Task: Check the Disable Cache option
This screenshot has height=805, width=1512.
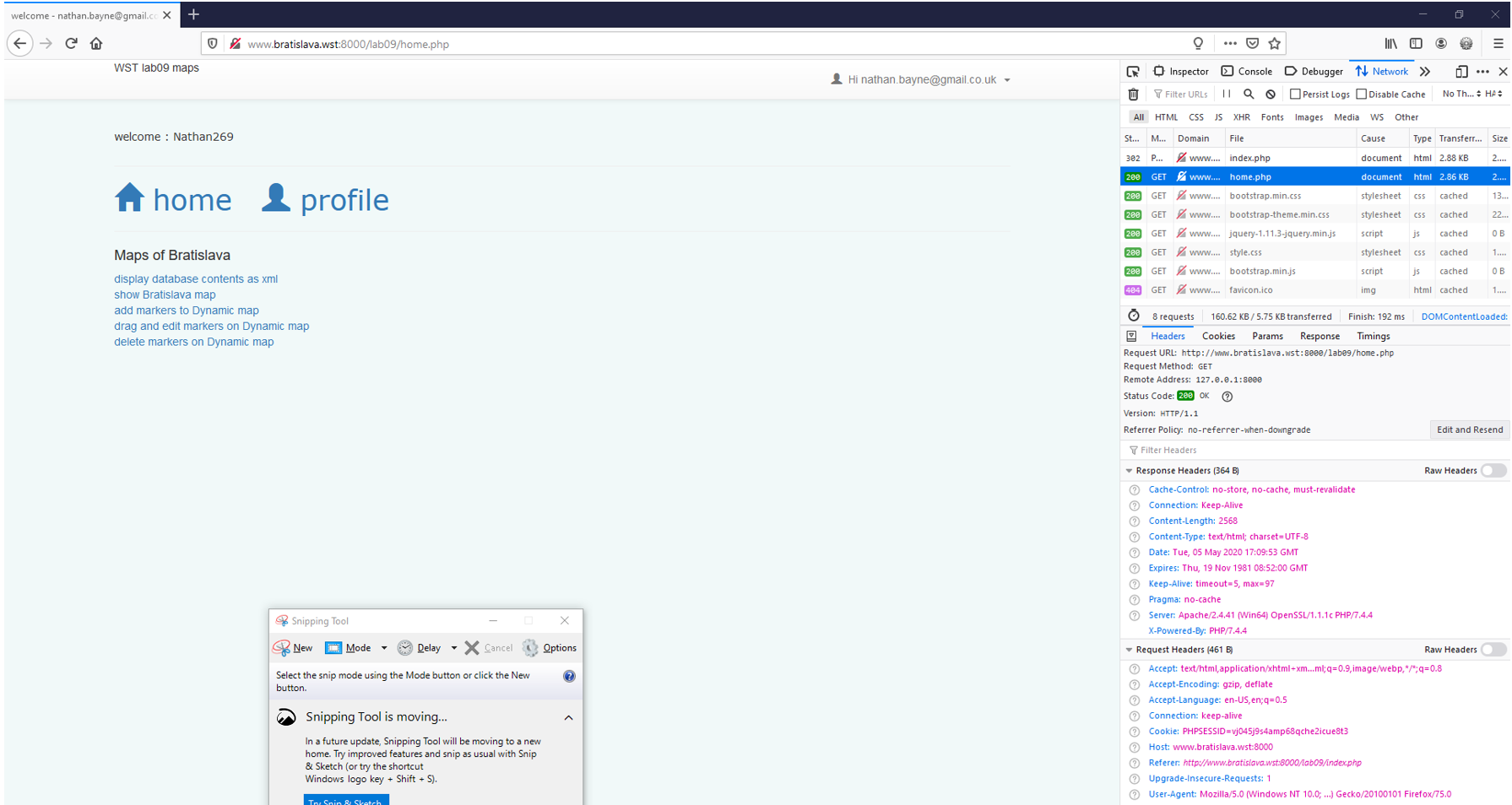Action: coord(1361,95)
